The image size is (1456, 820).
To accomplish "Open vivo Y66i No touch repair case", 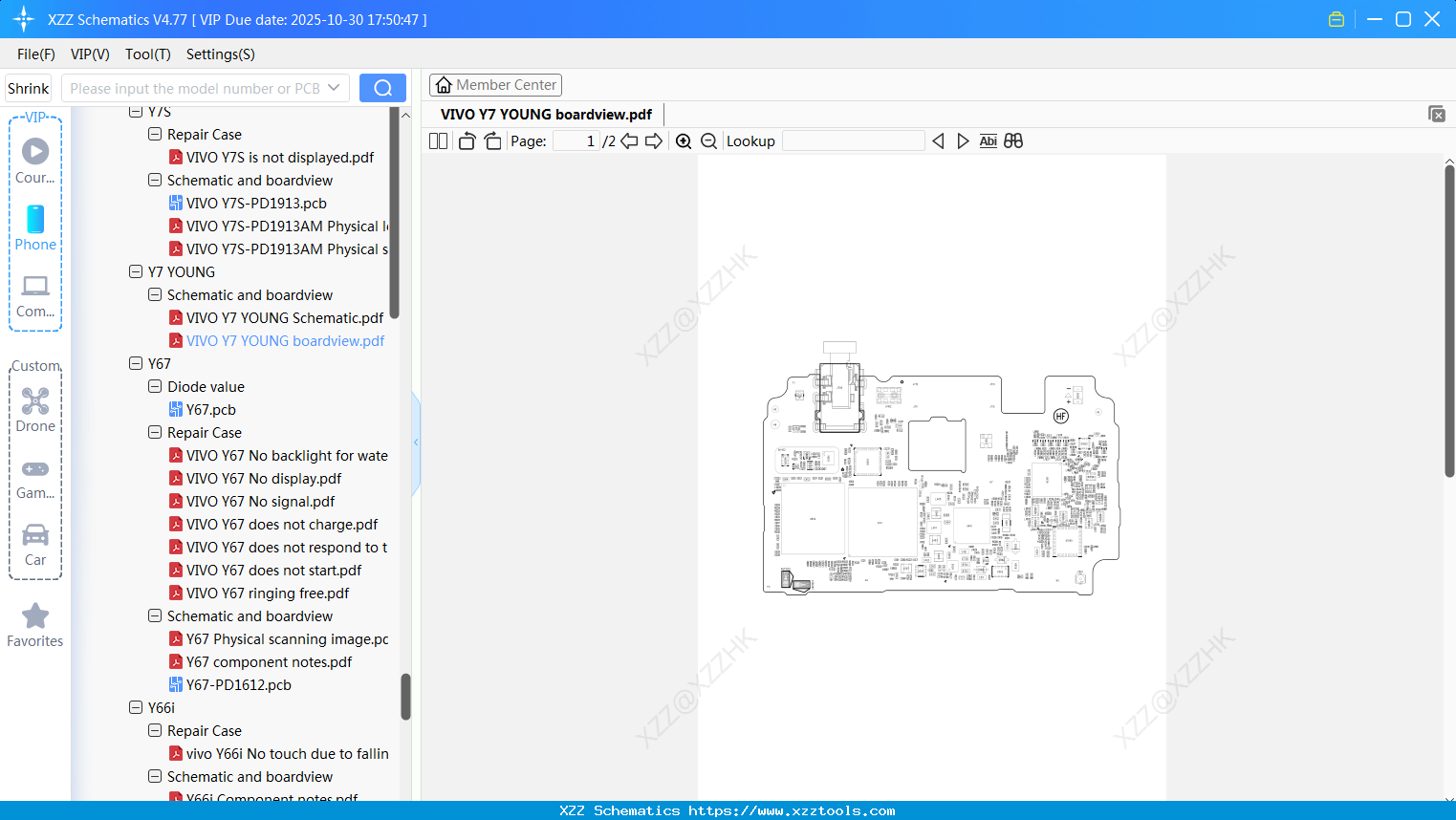I will click(x=288, y=754).
